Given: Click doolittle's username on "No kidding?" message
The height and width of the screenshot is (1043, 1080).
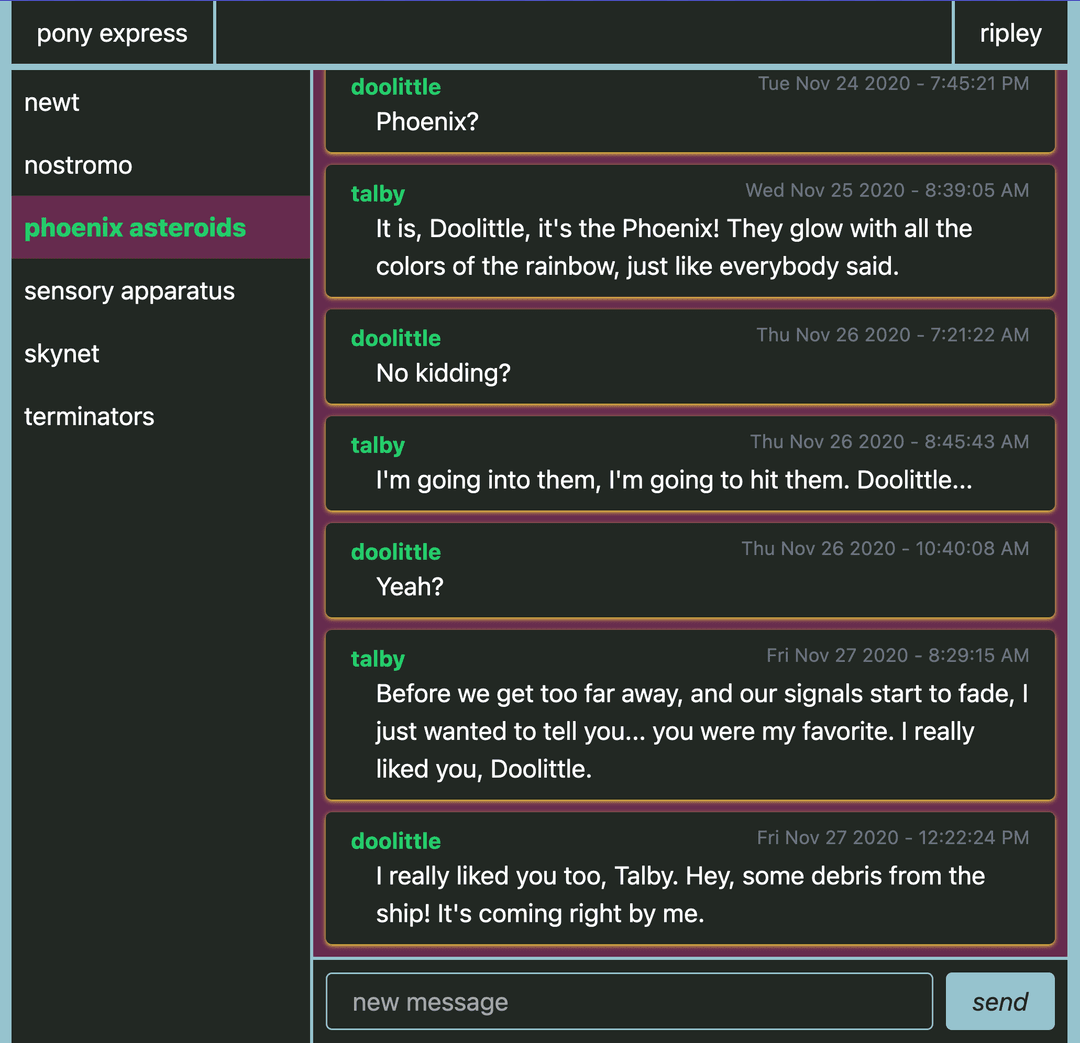Looking at the screenshot, I should pos(396,338).
